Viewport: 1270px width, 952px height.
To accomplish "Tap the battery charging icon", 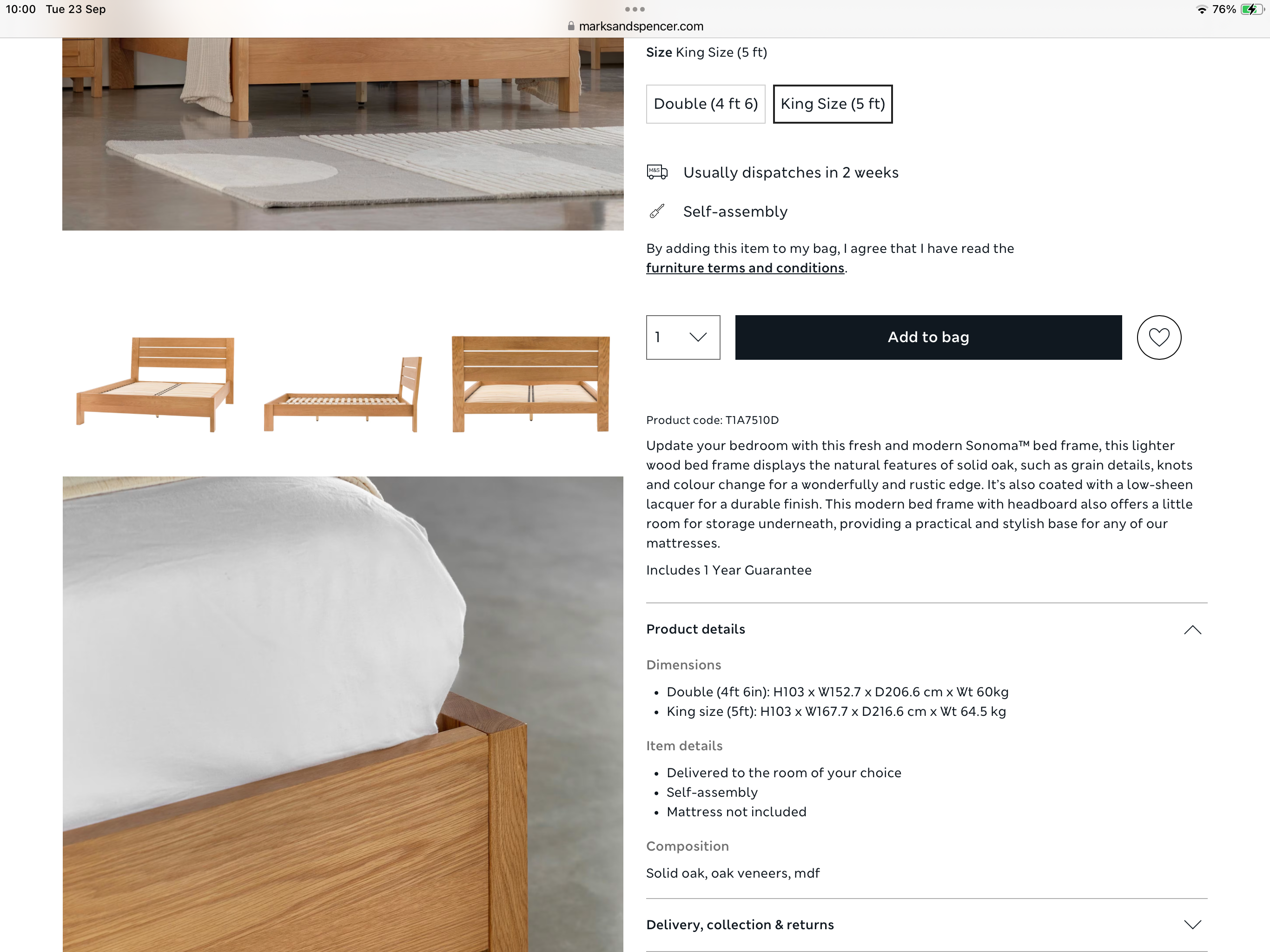I will click(1250, 10).
